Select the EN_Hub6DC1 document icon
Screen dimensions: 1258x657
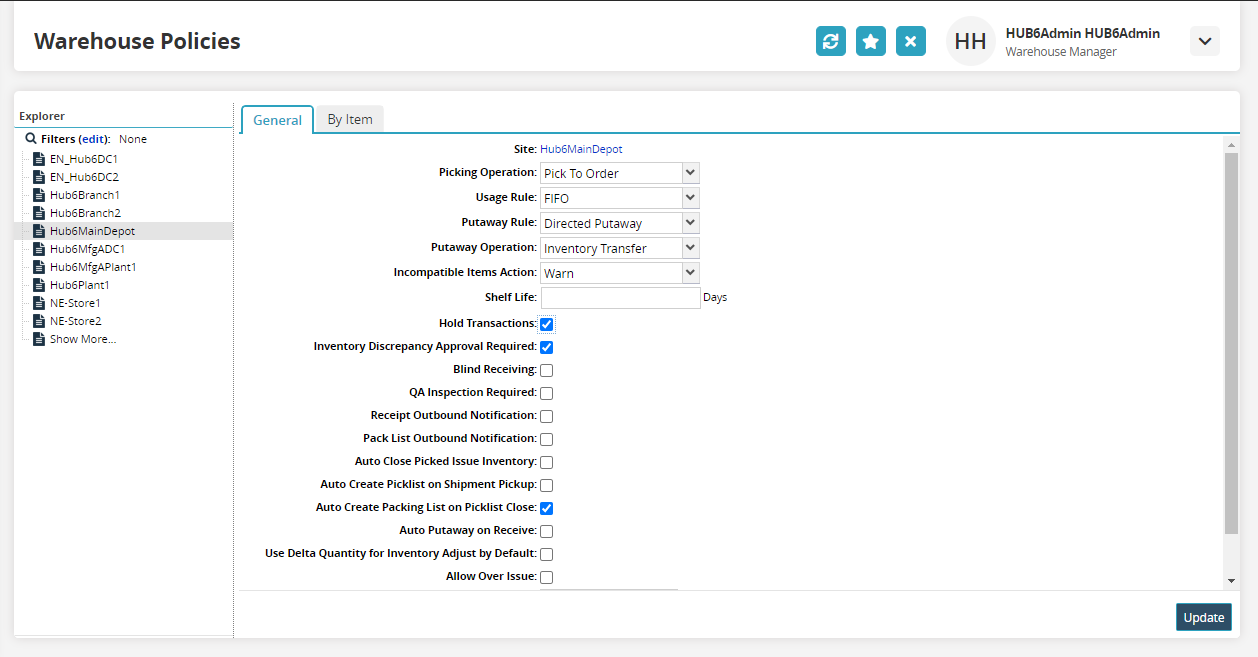[x=39, y=159]
